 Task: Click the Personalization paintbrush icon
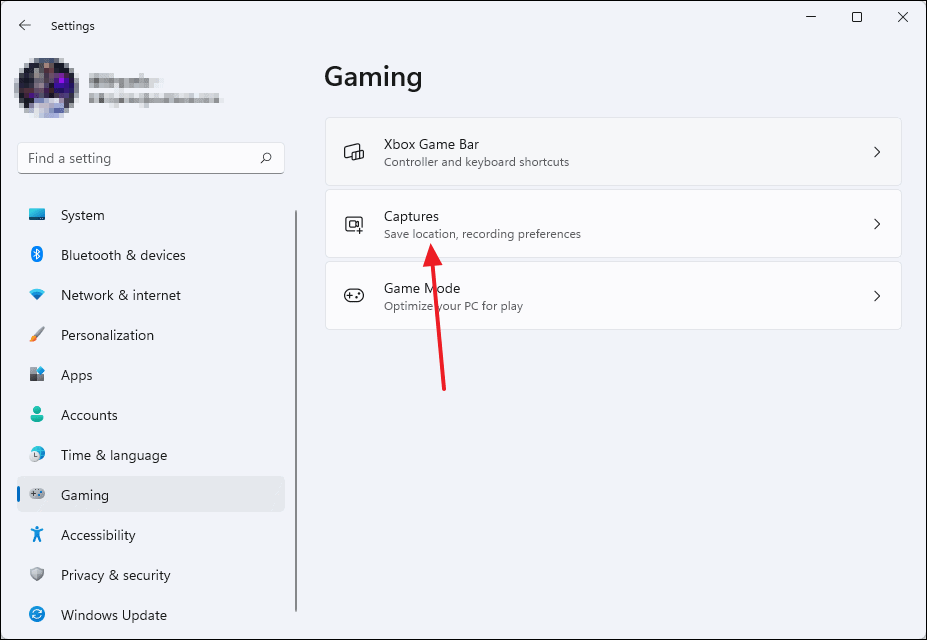37,335
